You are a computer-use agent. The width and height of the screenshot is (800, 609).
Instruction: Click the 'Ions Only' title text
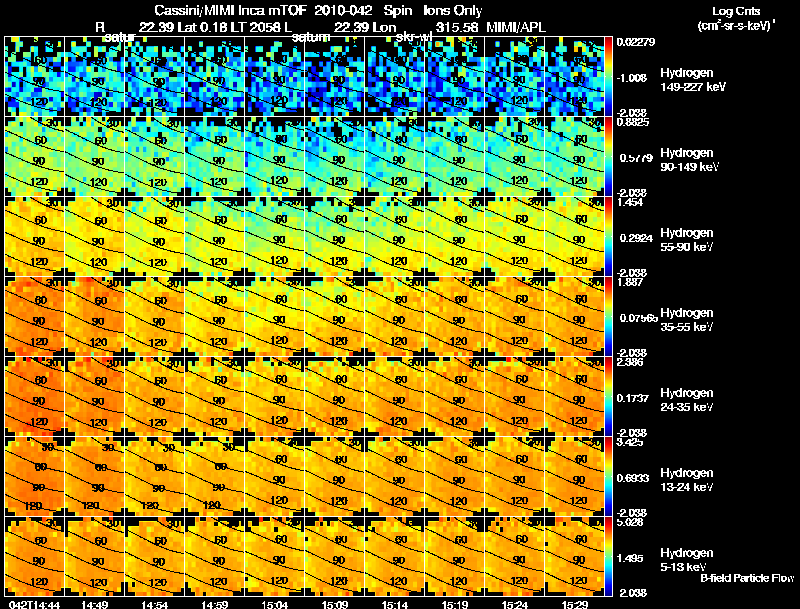coord(453,10)
